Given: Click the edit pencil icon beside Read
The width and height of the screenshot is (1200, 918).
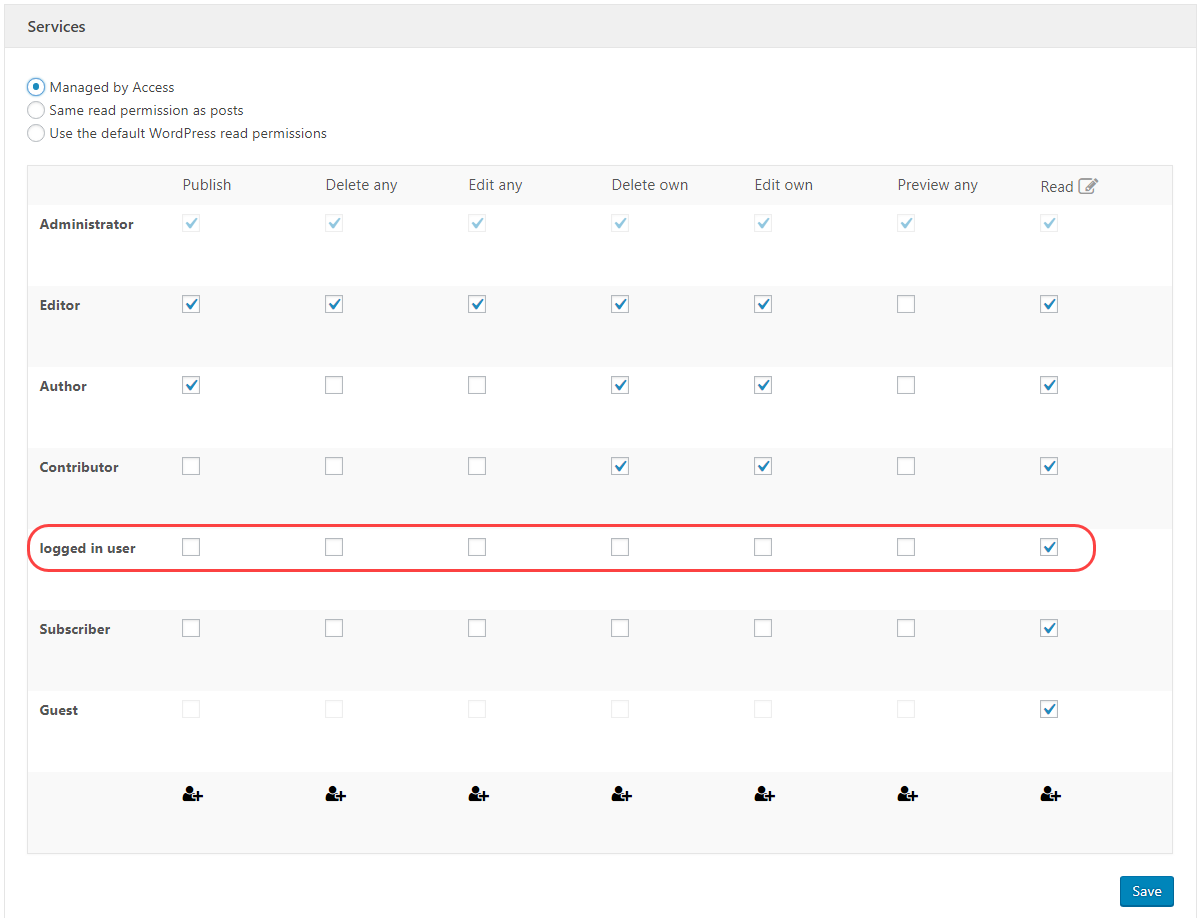Looking at the screenshot, I should tap(1088, 185).
